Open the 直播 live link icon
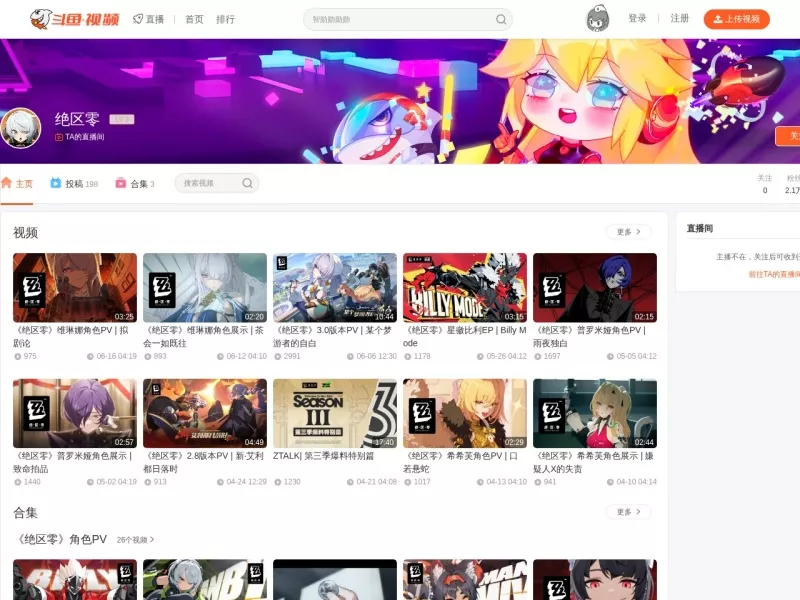 [138, 19]
